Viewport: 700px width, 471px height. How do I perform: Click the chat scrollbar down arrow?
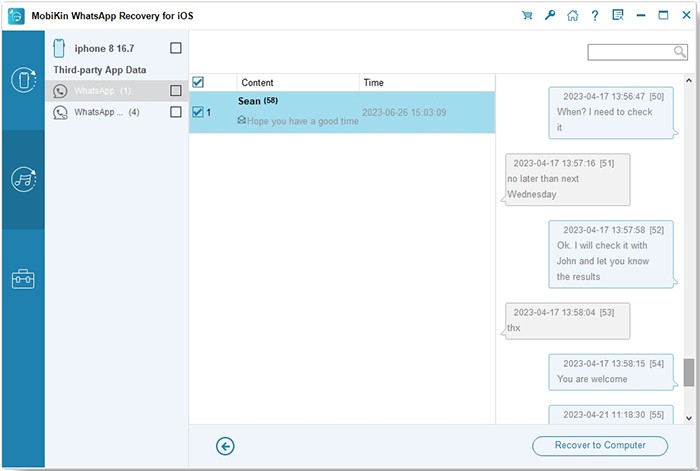point(689,418)
